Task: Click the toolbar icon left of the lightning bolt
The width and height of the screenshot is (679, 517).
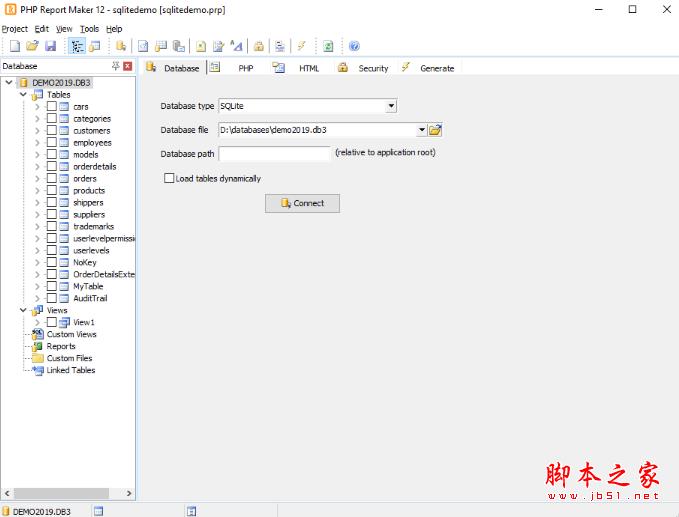Action: 280,46
